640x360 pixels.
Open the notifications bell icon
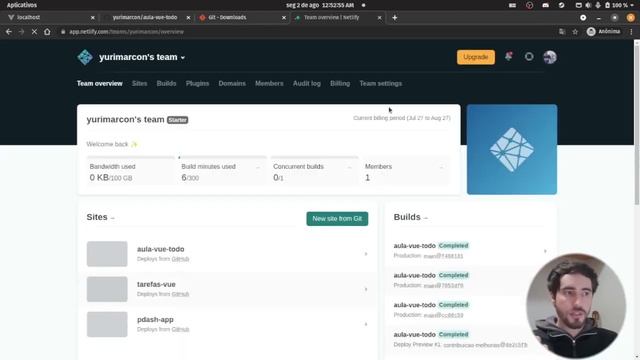(x=509, y=57)
